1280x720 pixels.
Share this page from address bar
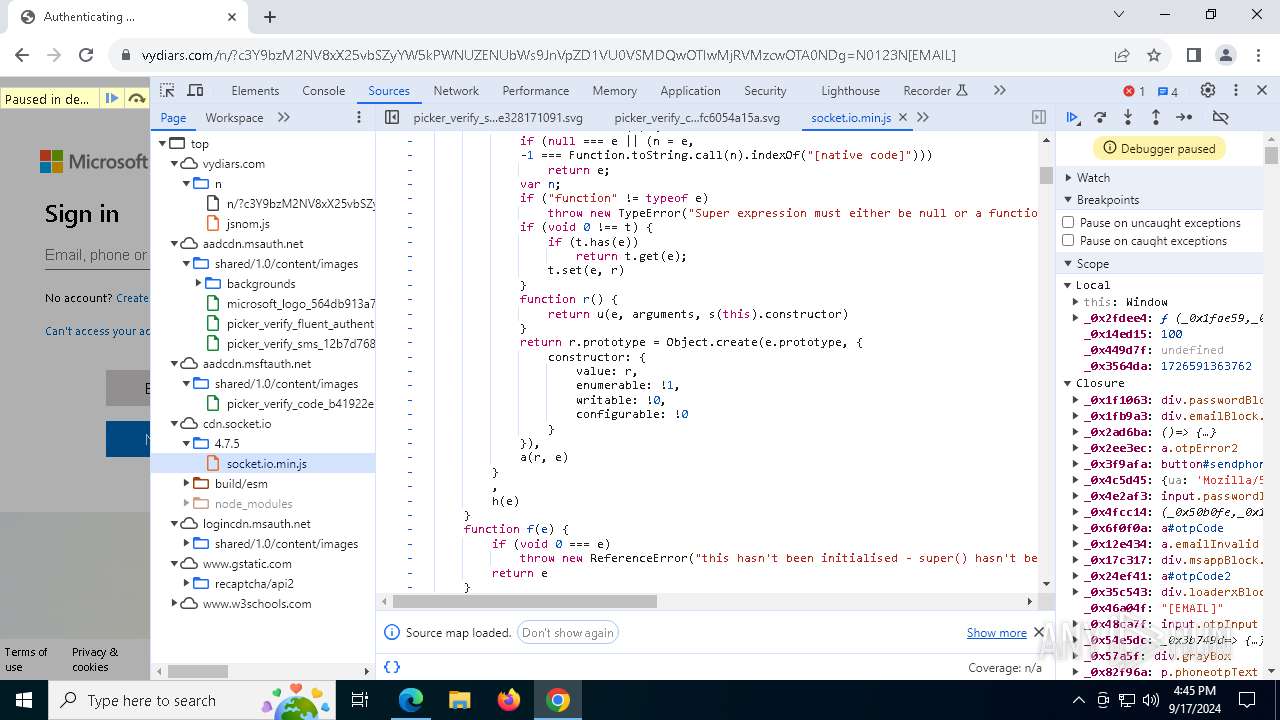click(1122, 55)
